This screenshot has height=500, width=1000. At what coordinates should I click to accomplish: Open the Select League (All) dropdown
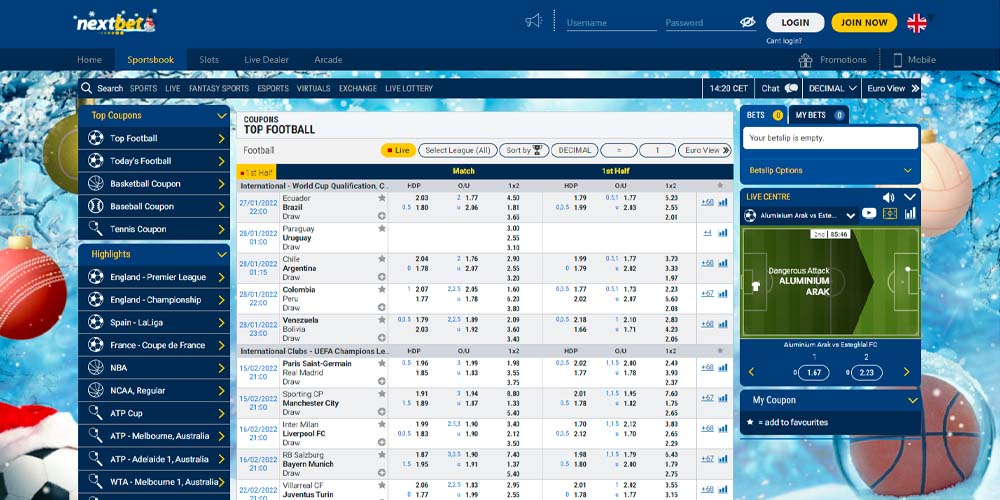coord(457,150)
